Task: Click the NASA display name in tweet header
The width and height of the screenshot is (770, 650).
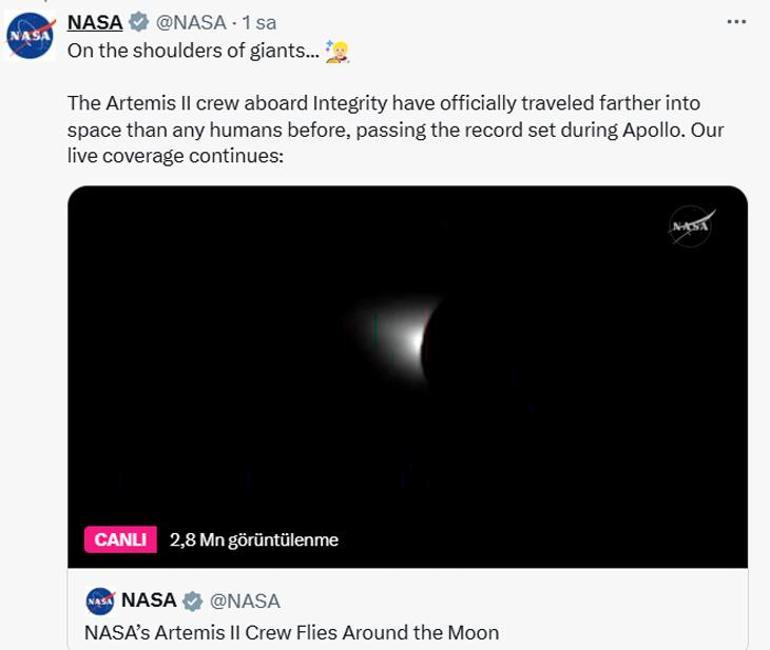Action: 94,22
